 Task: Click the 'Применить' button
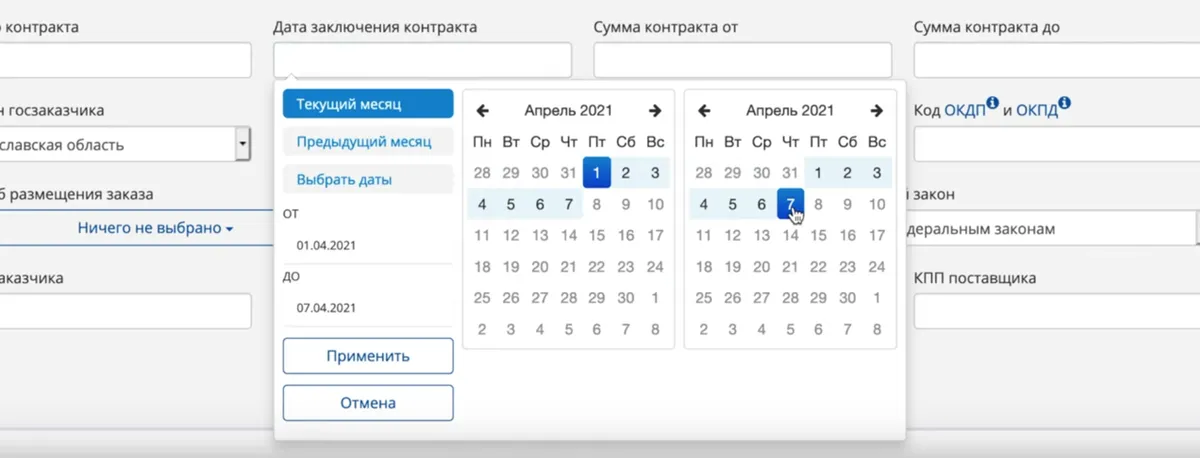click(x=368, y=356)
